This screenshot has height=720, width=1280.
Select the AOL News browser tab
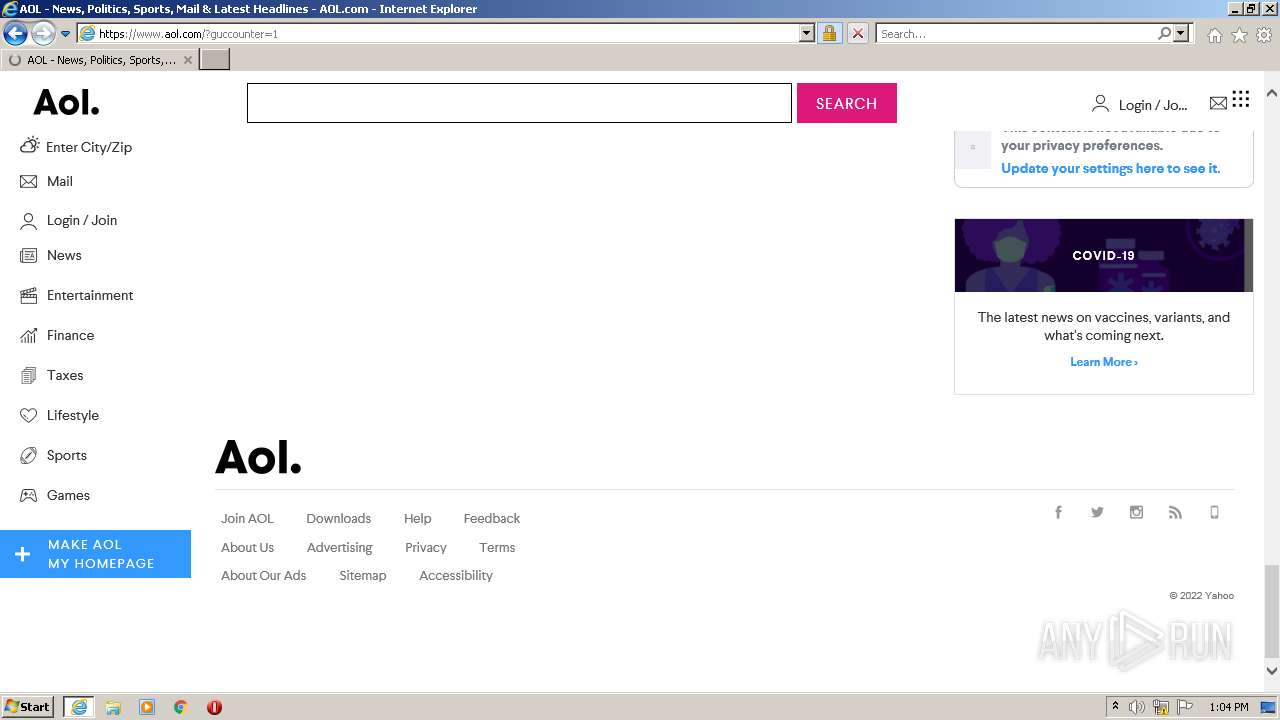point(100,60)
